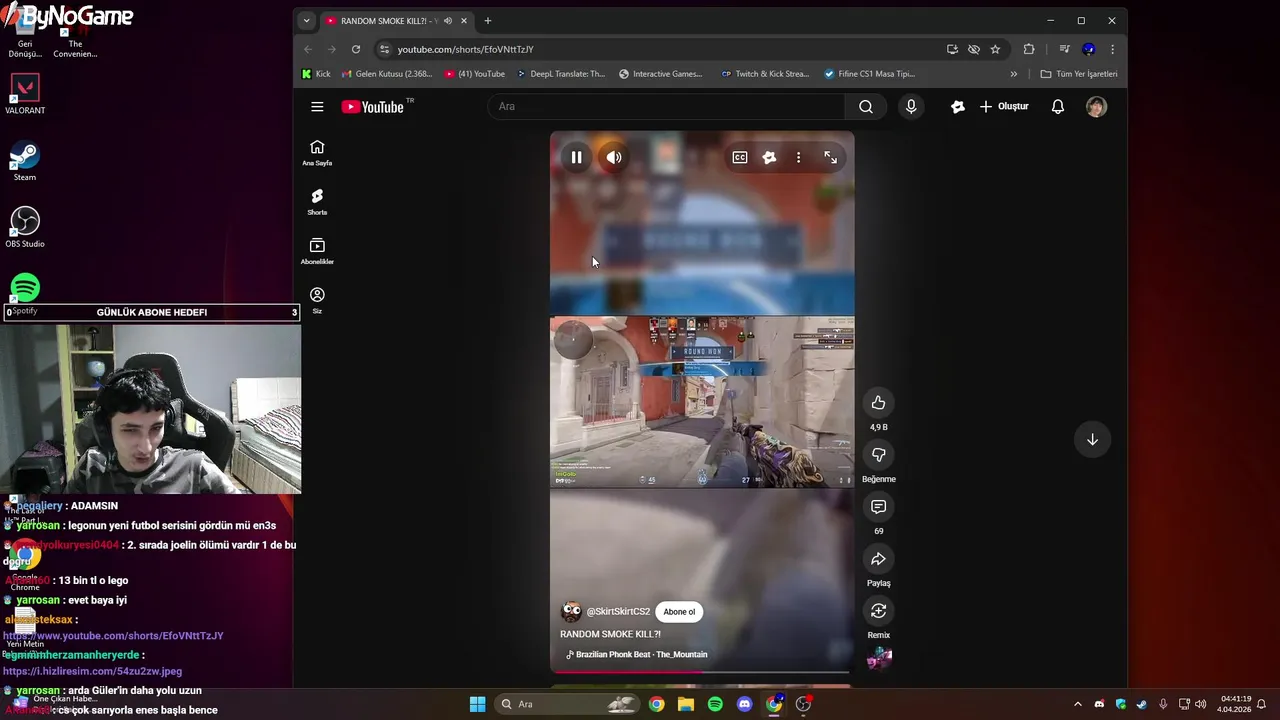Click the site info icon in address bar
The height and width of the screenshot is (720, 1280).
click(x=385, y=49)
